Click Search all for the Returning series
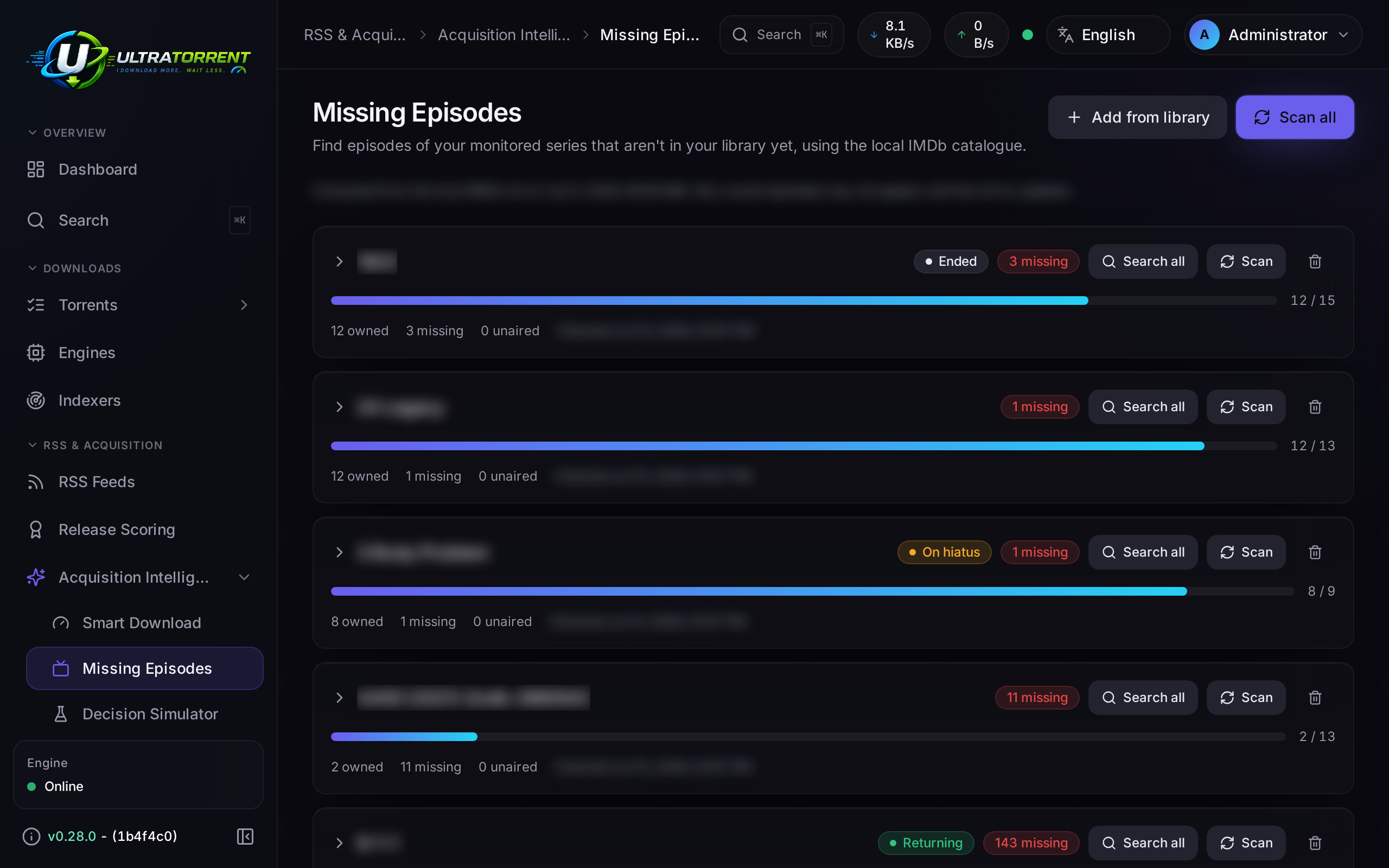The image size is (1389, 868). pyautogui.click(x=1143, y=843)
